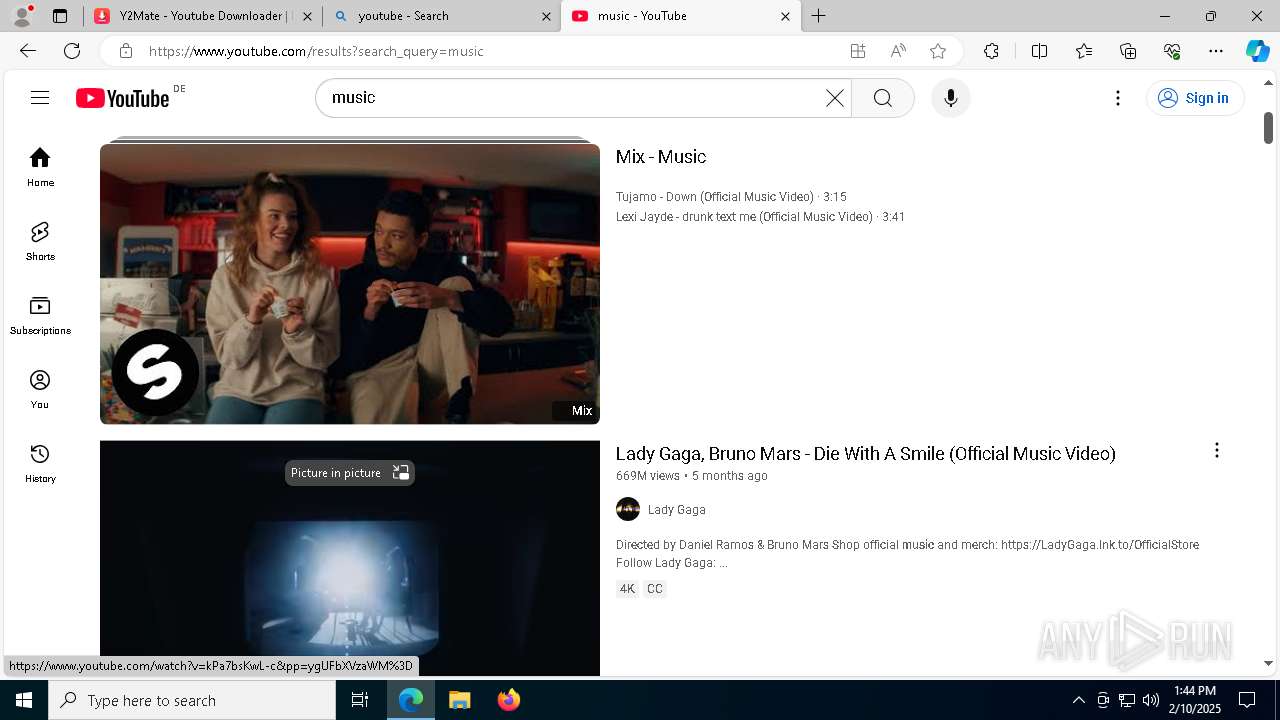Open Copilot sidebar
Screen dimensions: 1280x720
tap(1257, 51)
